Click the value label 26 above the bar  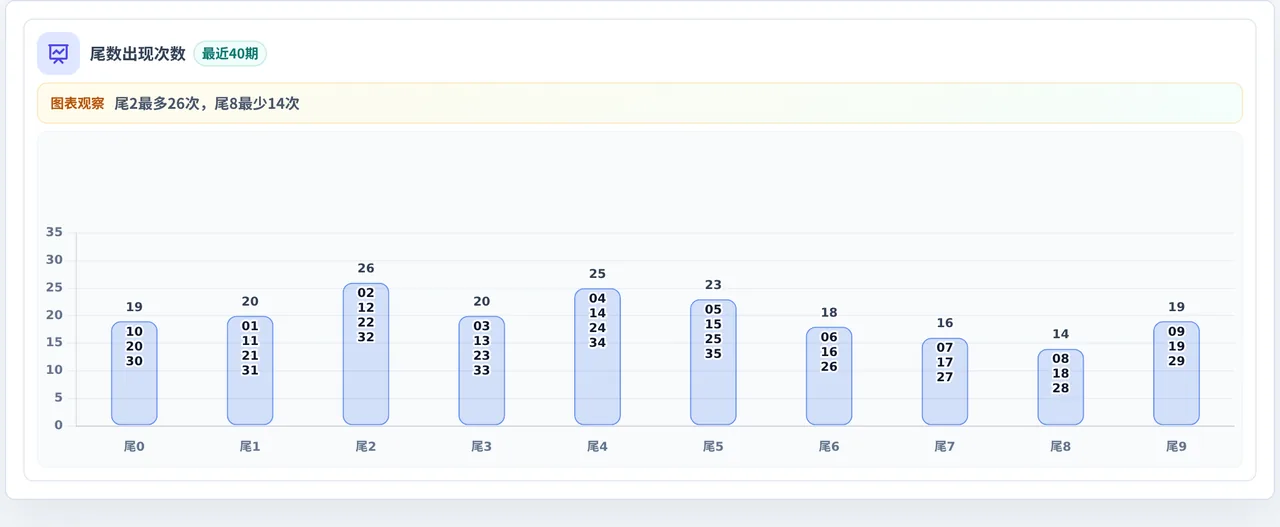pyautogui.click(x=366, y=268)
